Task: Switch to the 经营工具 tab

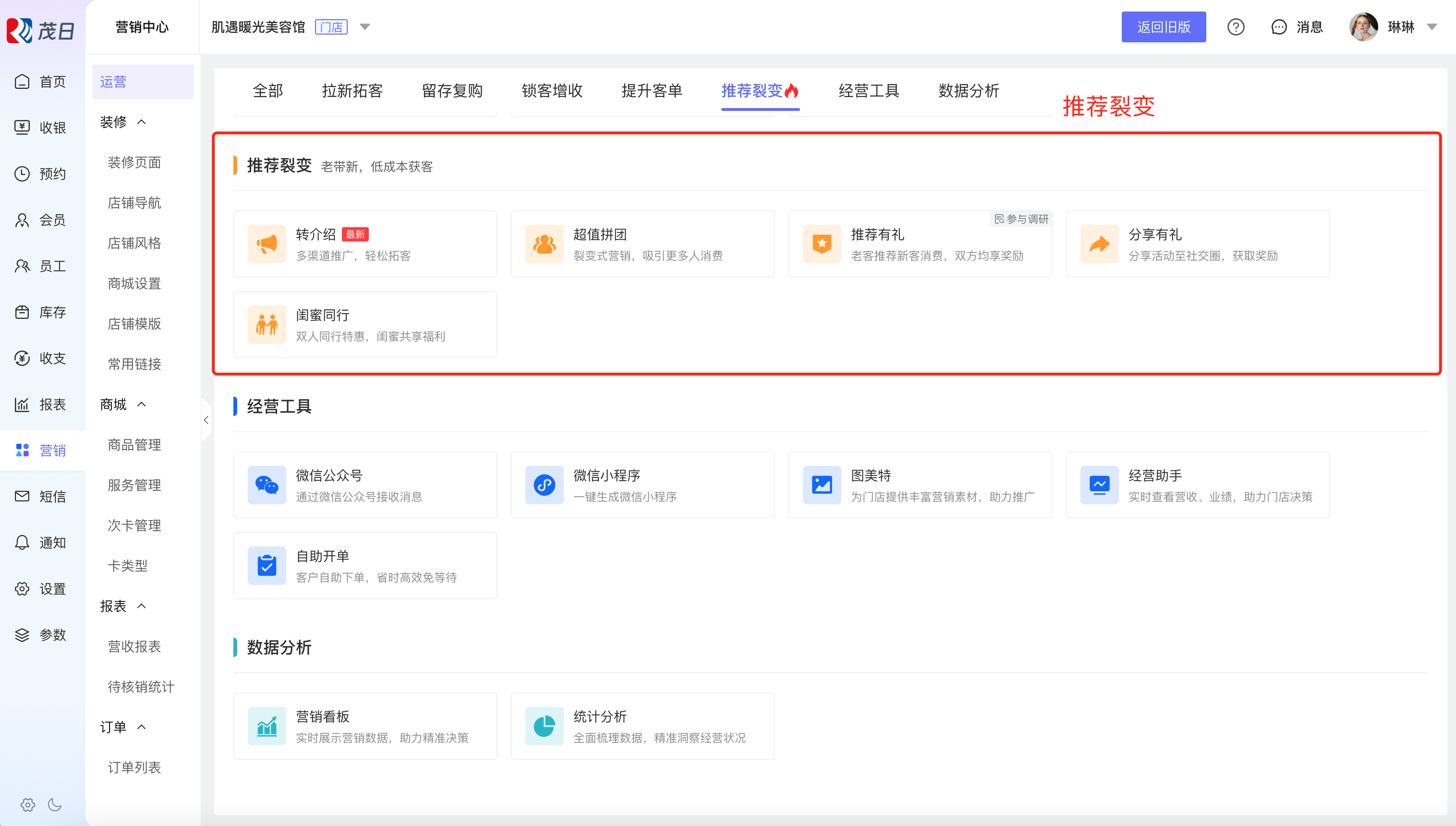Action: [868, 91]
